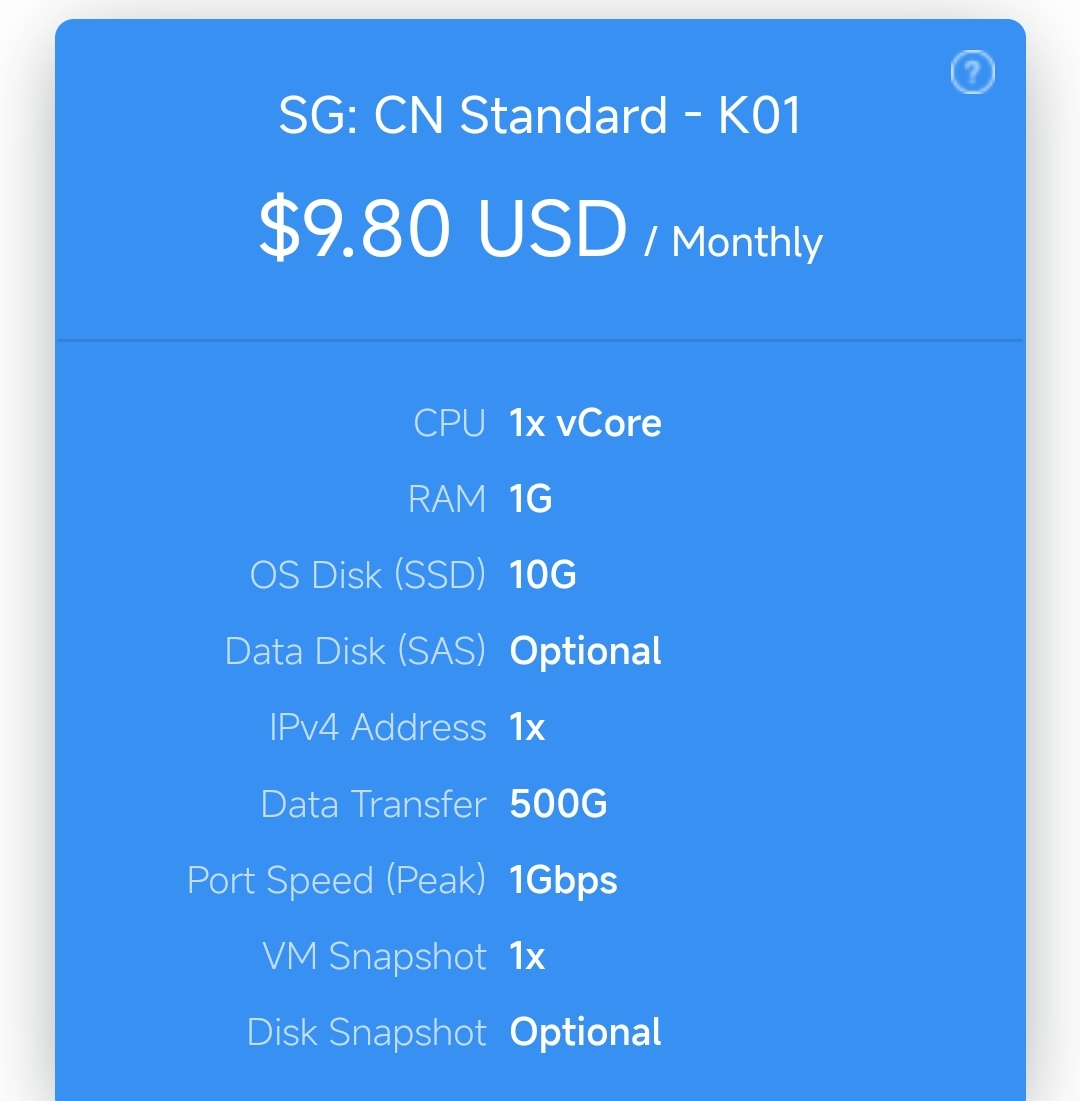Click the $9.80 USD price

coord(442,229)
